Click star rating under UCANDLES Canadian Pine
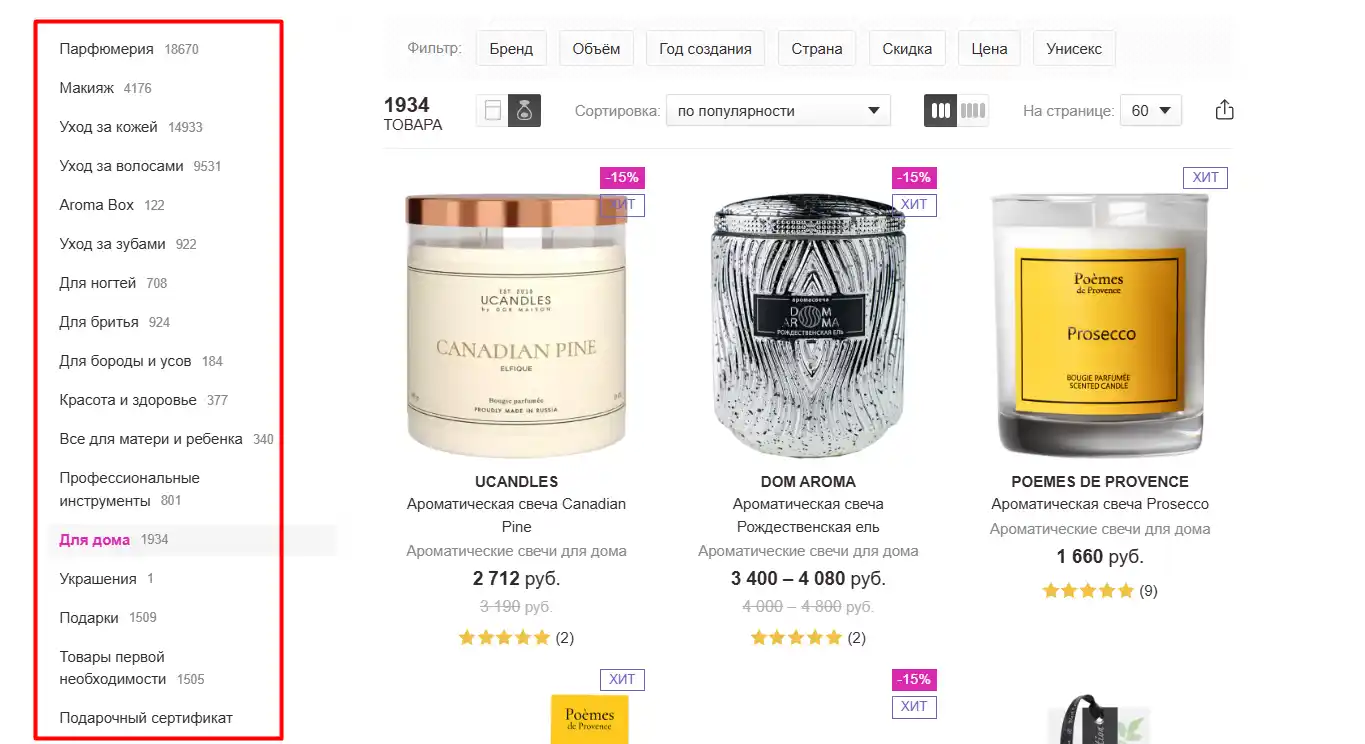1365x744 pixels. (504, 638)
